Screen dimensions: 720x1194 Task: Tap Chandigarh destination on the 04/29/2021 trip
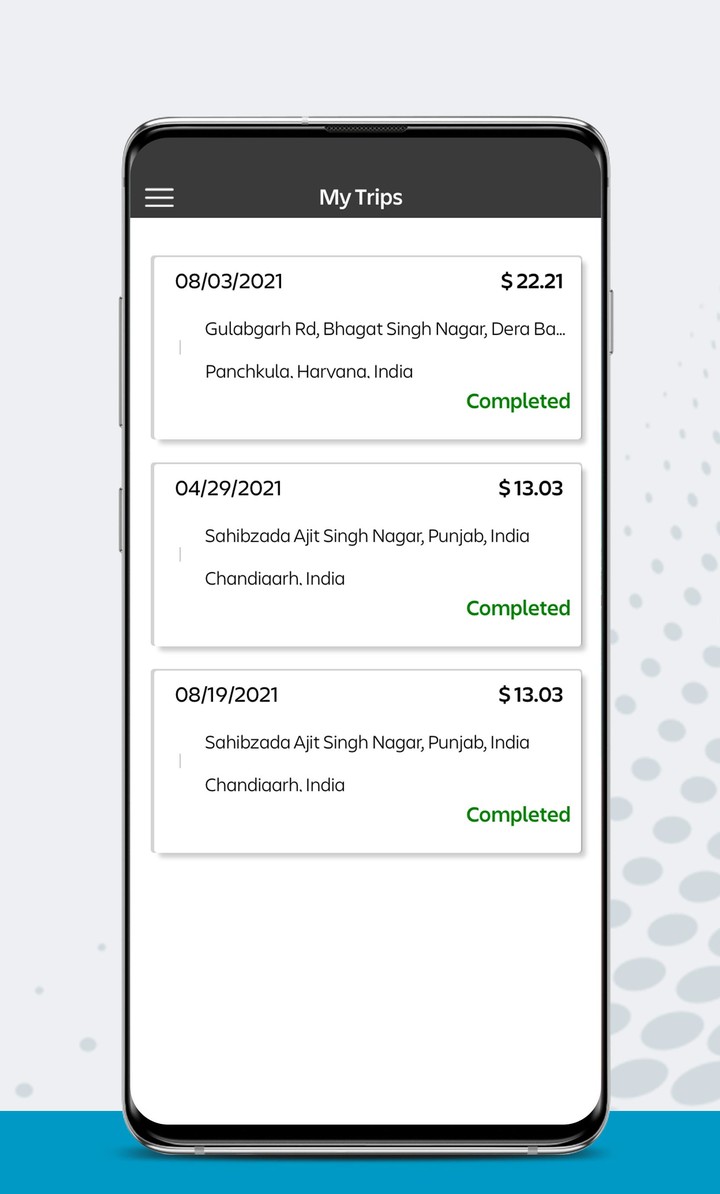tap(275, 578)
